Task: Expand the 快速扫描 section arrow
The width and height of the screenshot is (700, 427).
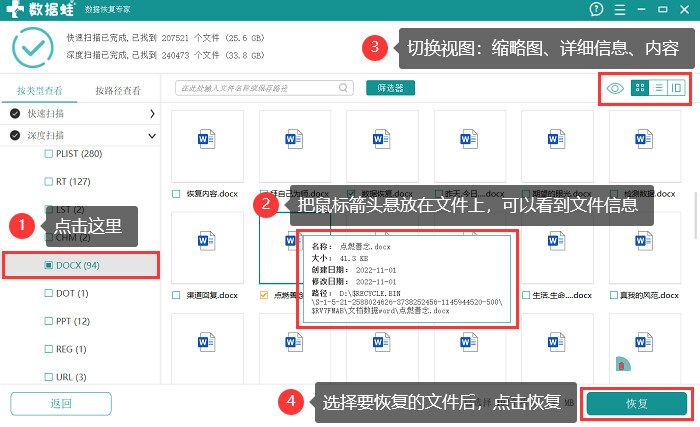Action: click(152, 114)
